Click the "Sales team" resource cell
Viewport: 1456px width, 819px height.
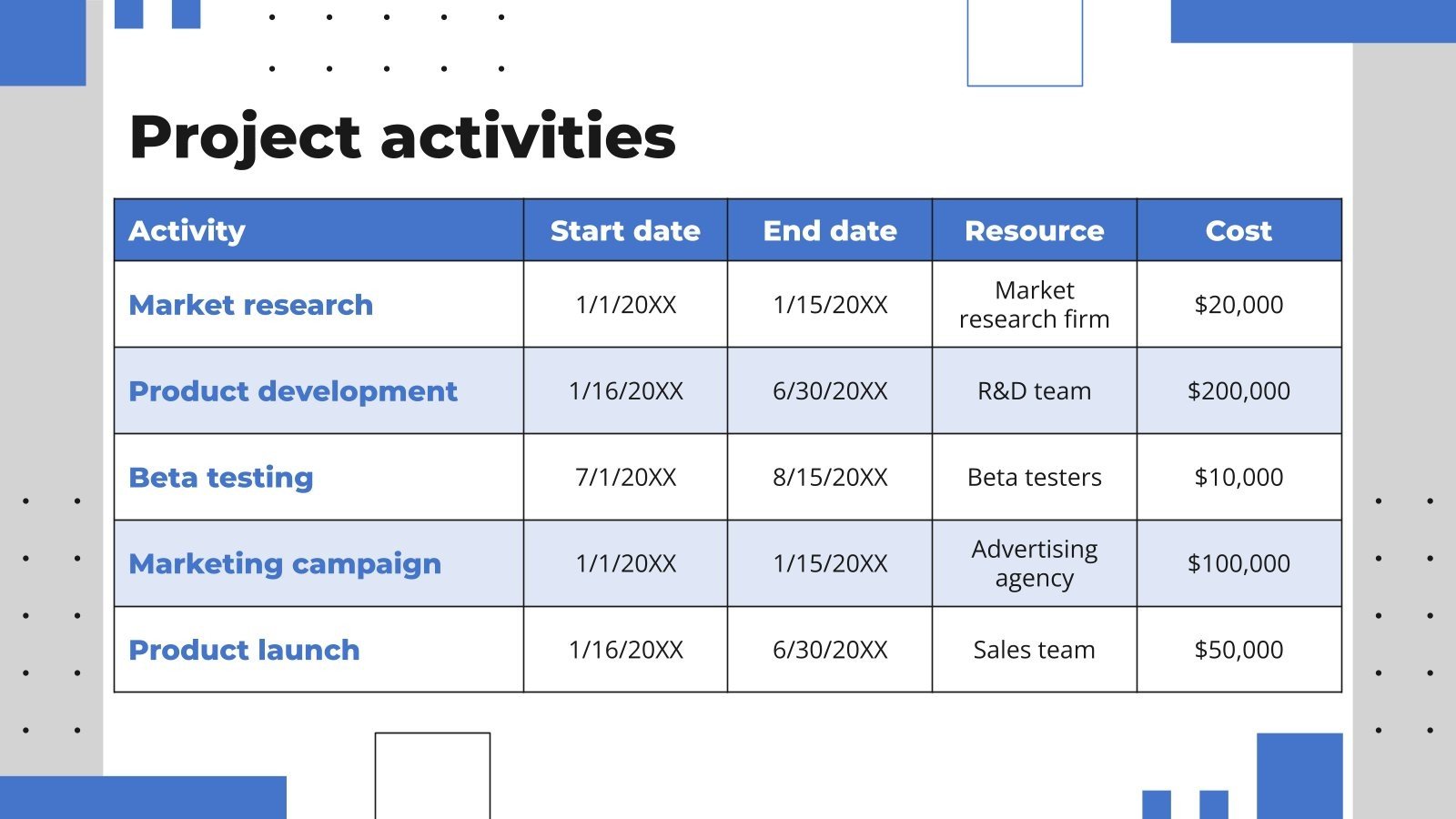(x=1035, y=650)
